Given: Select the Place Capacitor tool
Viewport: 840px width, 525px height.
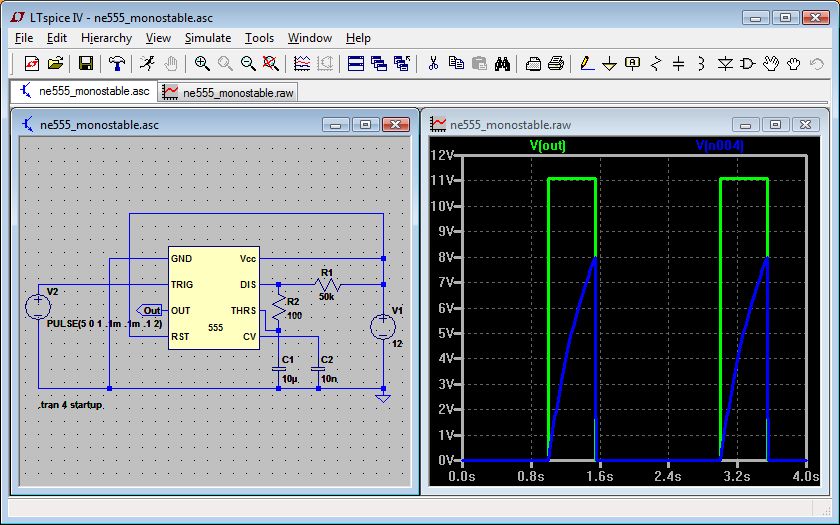Looking at the screenshot, I should tap(679, 64).
